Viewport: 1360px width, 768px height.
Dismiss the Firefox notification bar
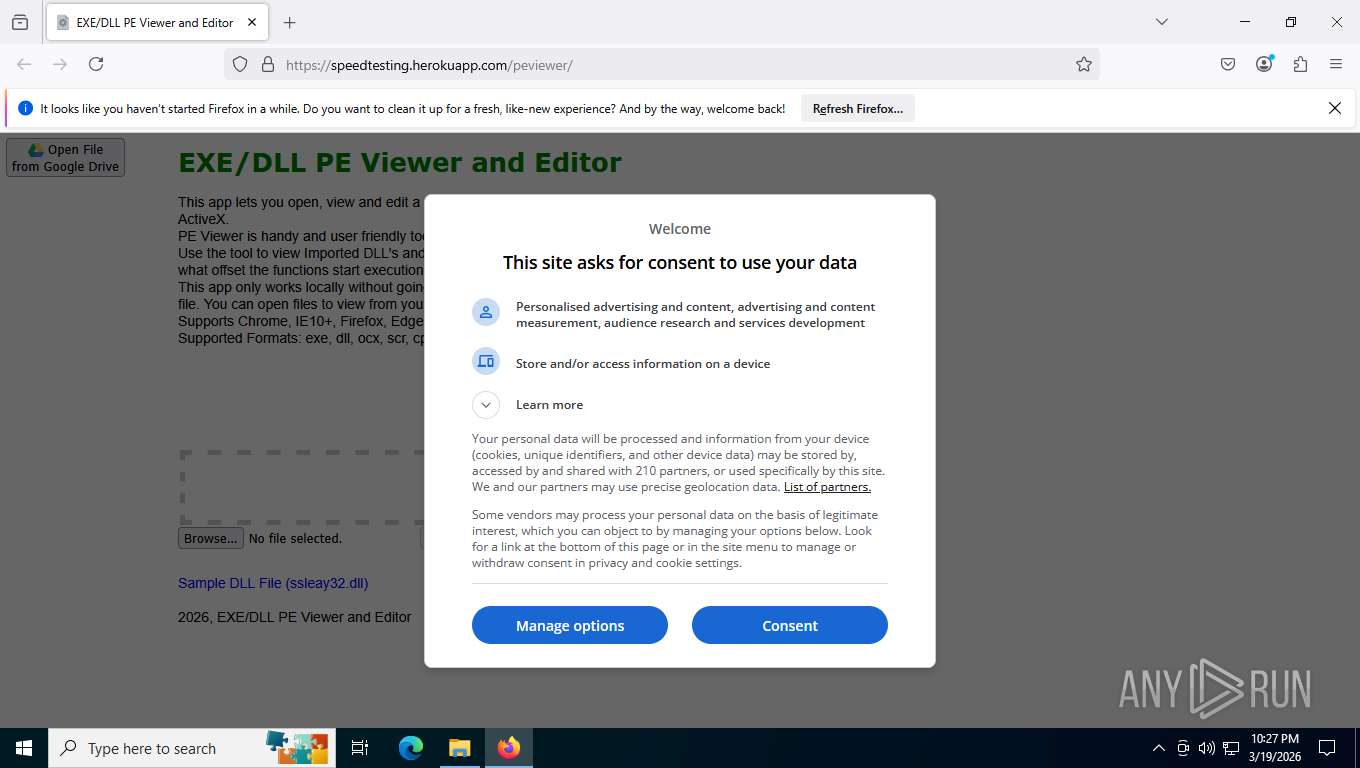(x=1334, y=108)
